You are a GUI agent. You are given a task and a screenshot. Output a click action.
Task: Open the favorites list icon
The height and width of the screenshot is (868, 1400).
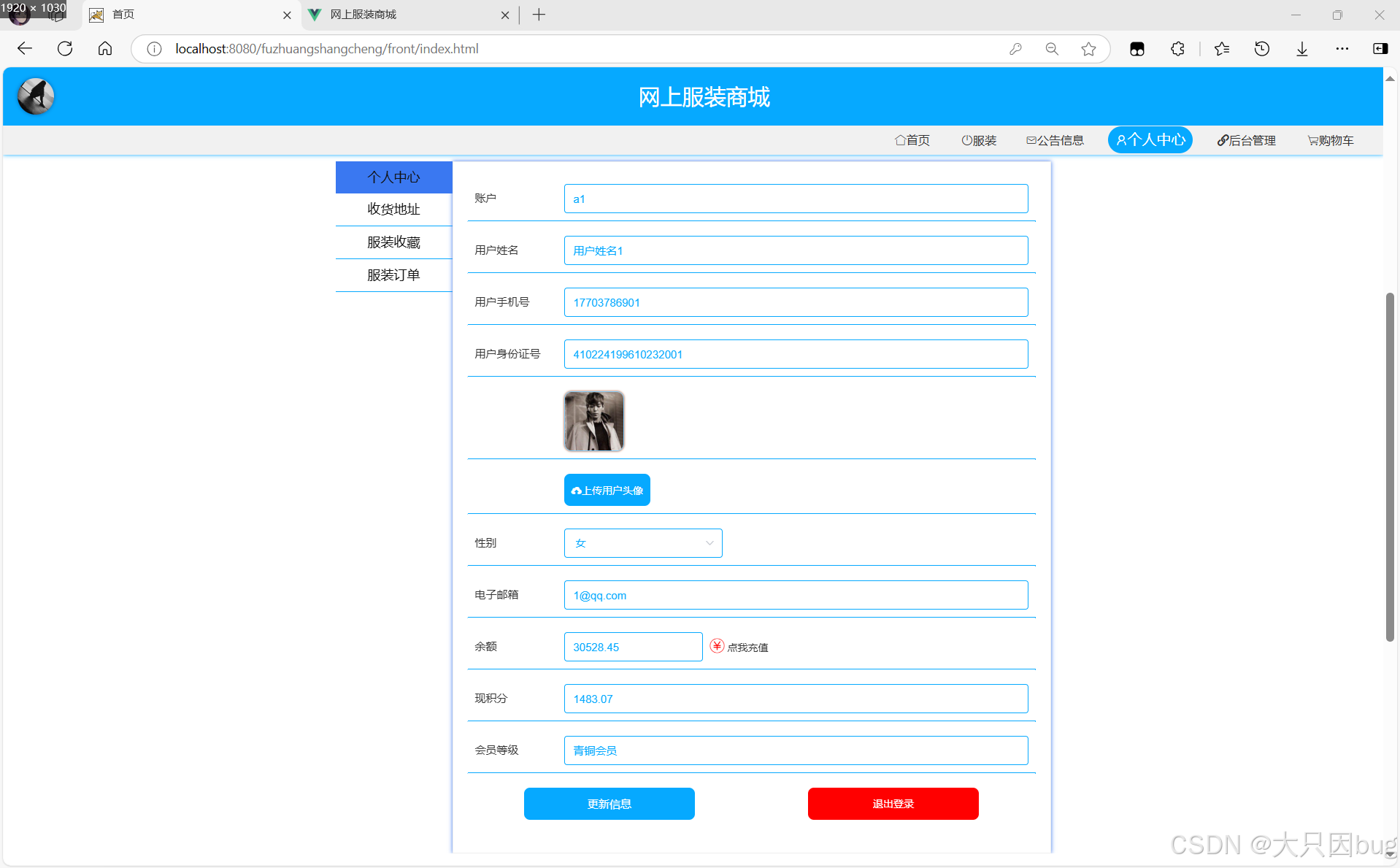click(x=1222, y=49)
